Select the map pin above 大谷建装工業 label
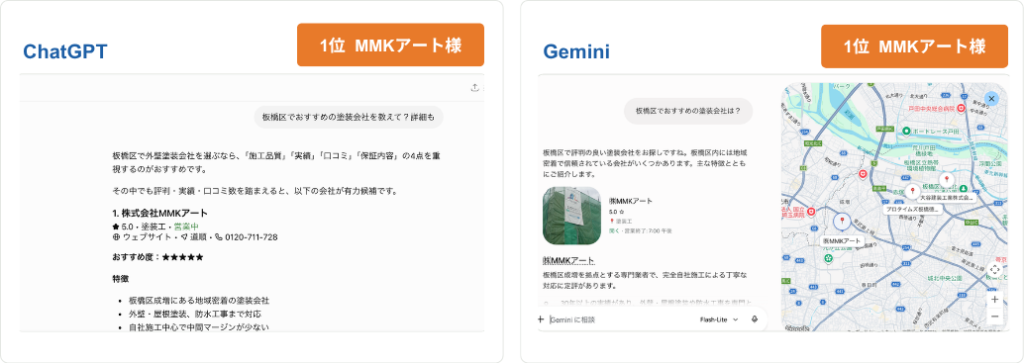This screenshot has height=364, width=1024. pyautogui.click(x=946, y=180)
